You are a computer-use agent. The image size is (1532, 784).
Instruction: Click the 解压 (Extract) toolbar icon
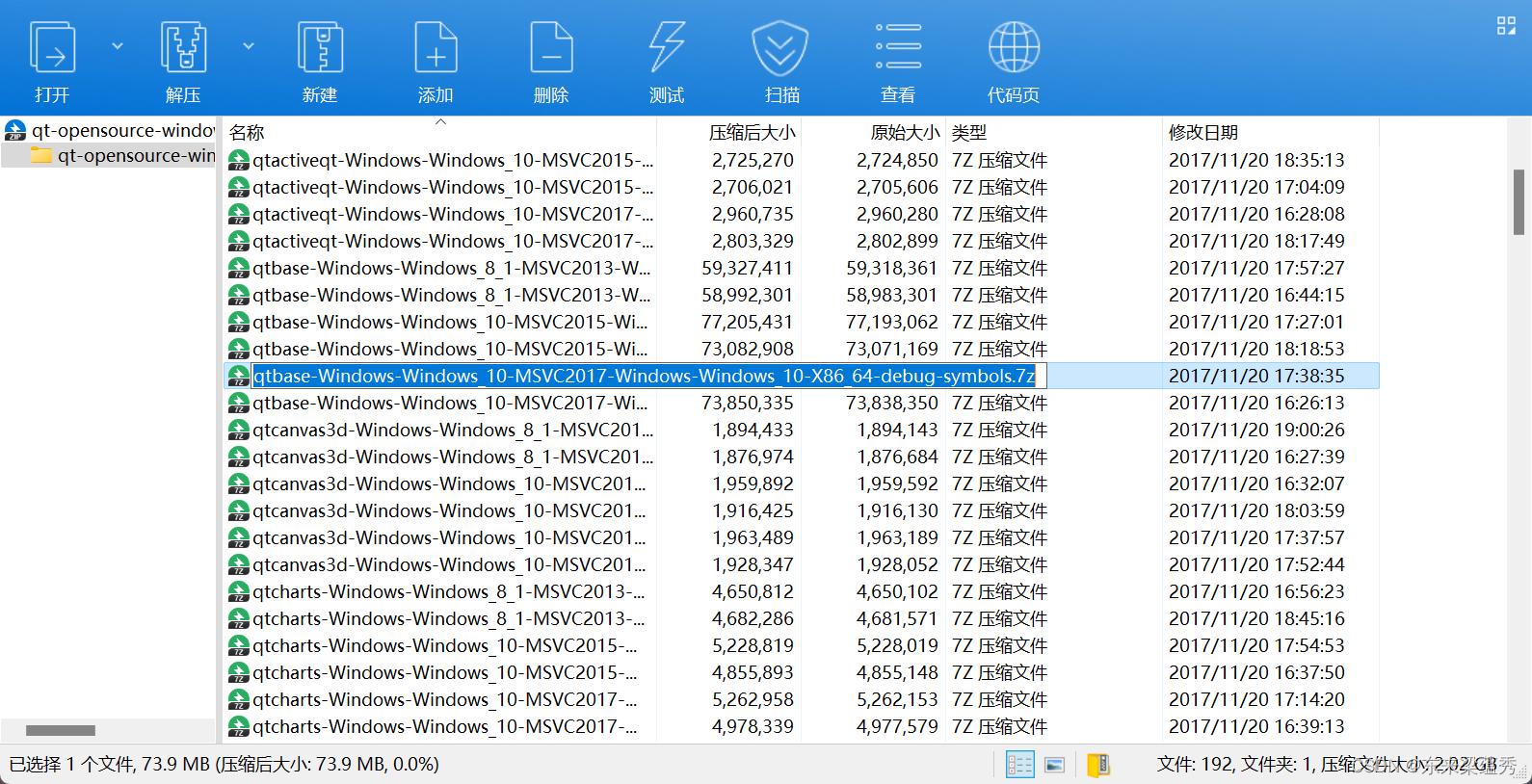[x=183, y=48]
